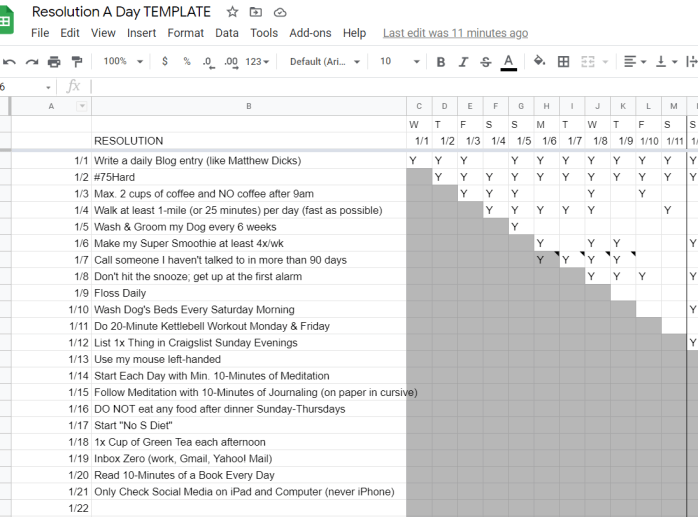Click the 'Last edit was 11 minutes ago' link
Screen dimensions: 698x517
tap(455, 33)
